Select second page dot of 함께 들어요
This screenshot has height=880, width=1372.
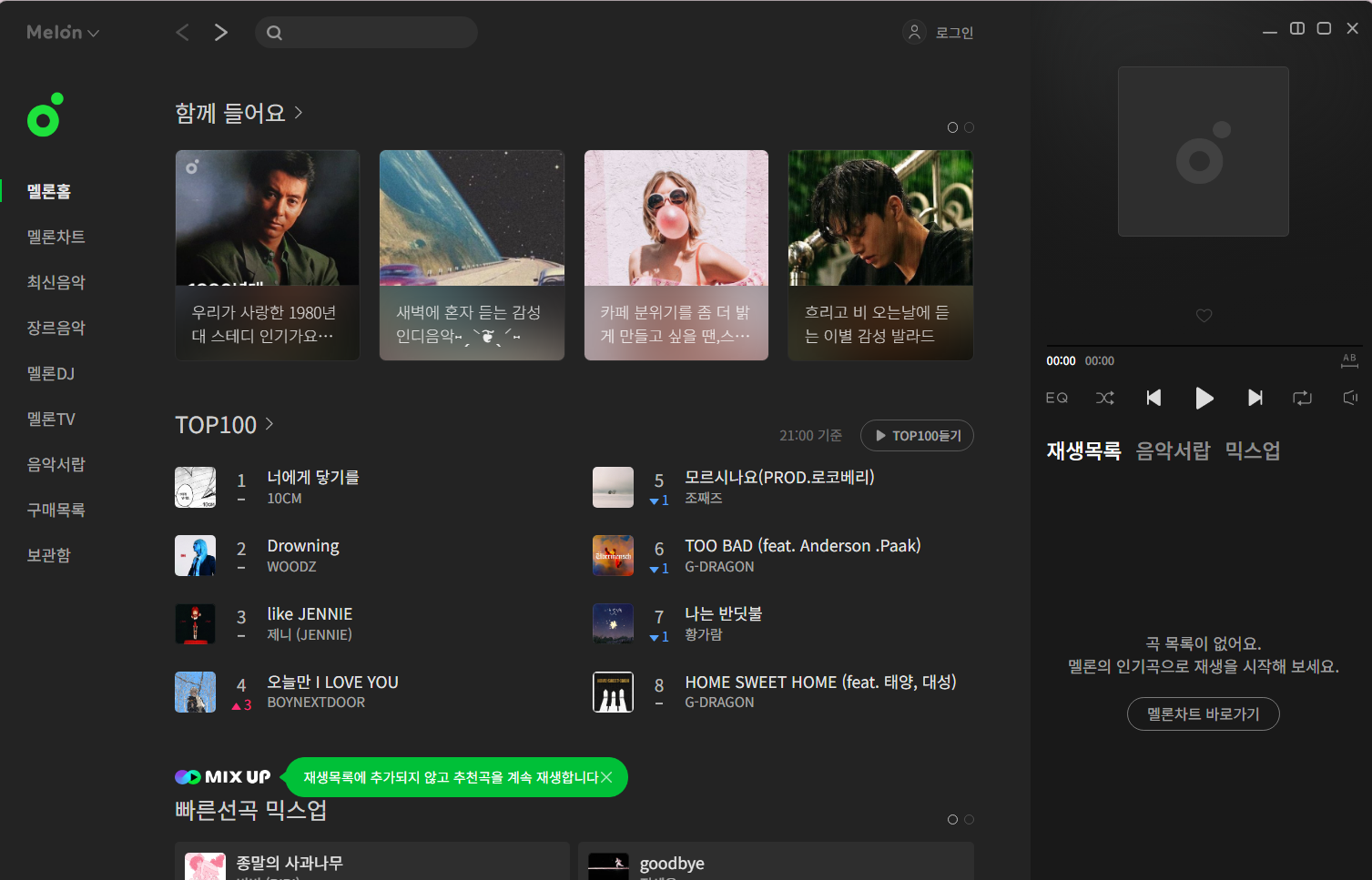pos(969,127)
